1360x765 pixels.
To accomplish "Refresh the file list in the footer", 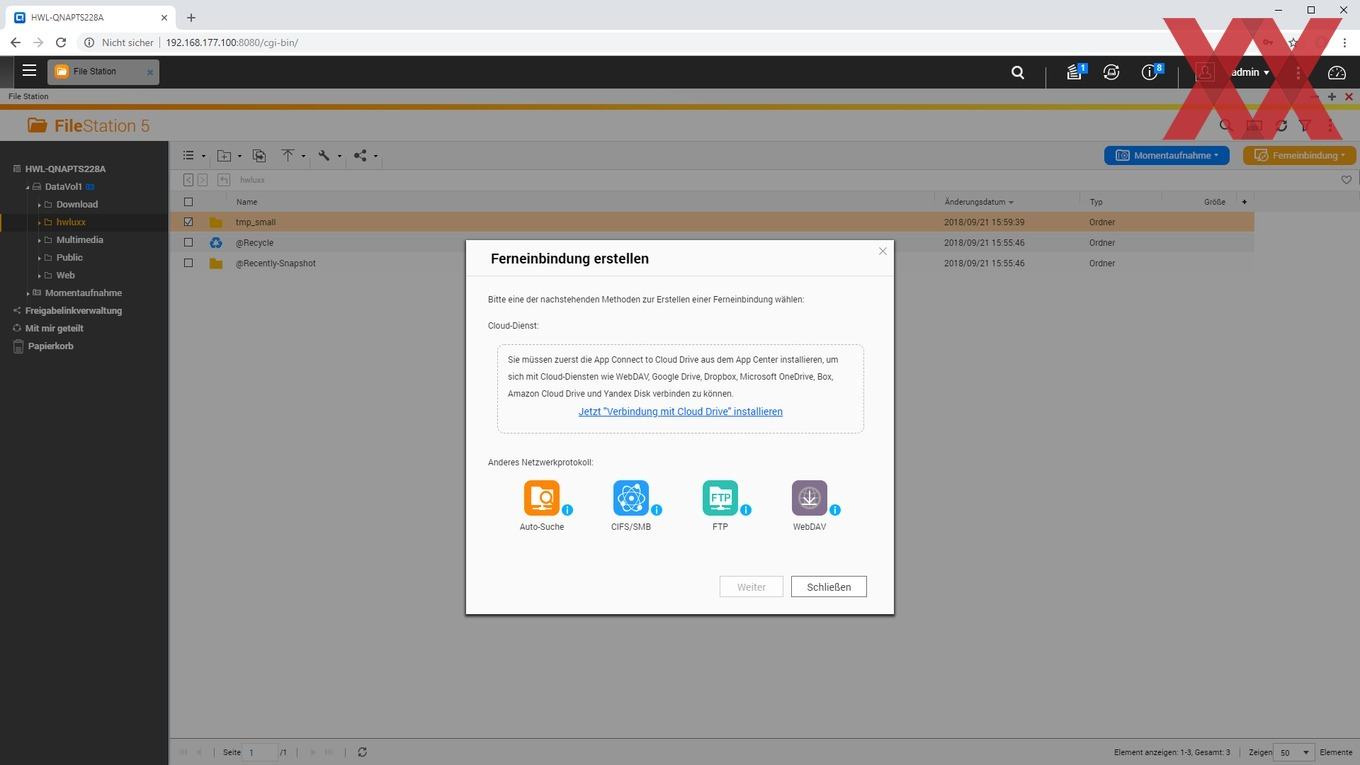I will (x=362, y=752).
